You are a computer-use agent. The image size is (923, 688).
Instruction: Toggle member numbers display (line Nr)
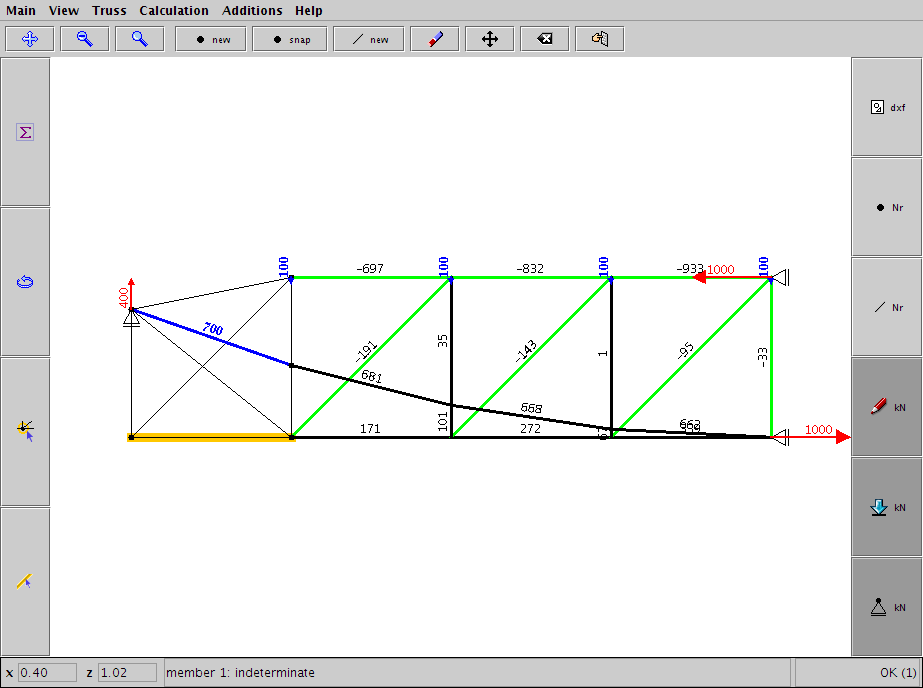click(x=886, y=307)
